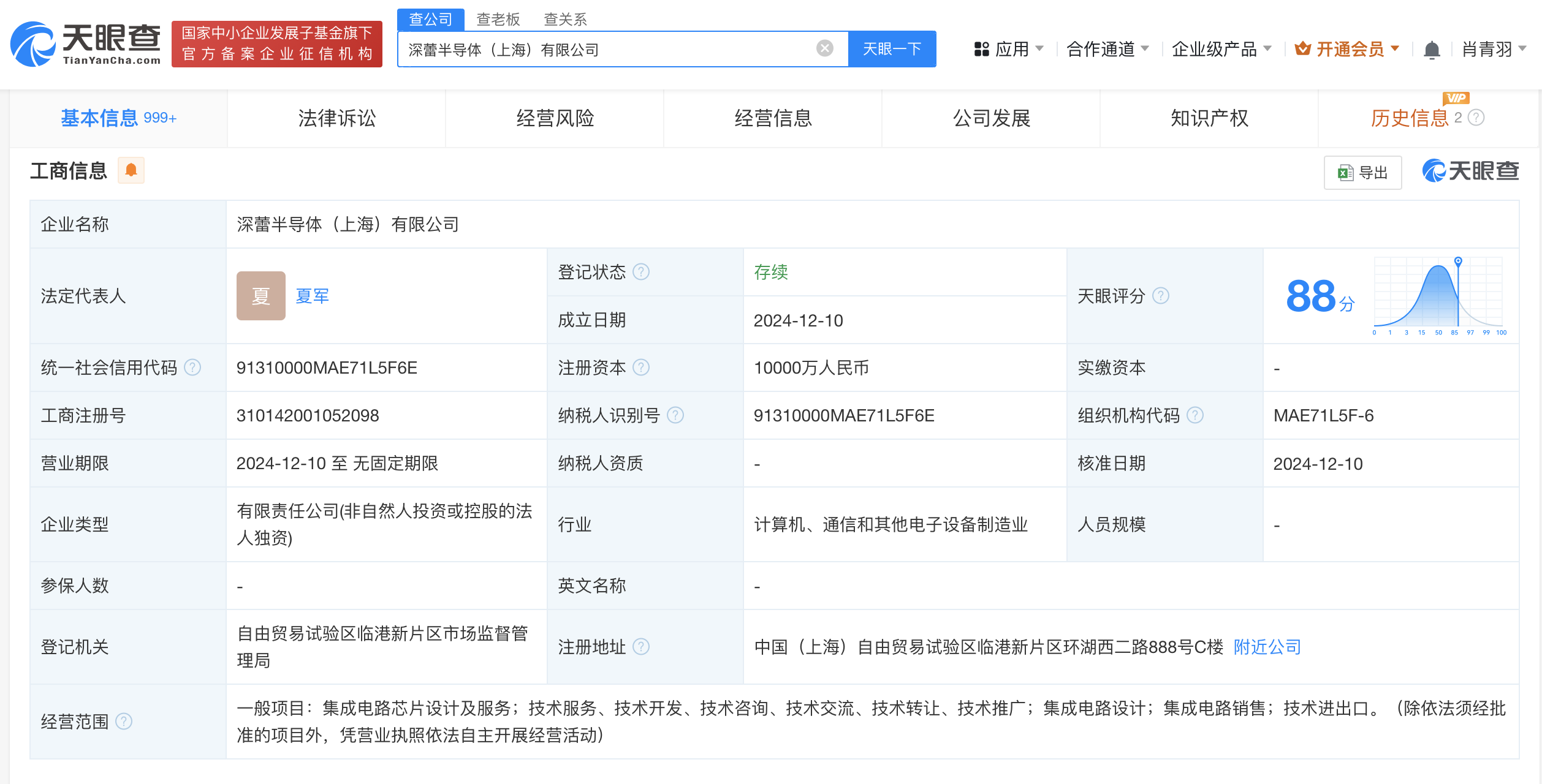Click help icon beside 经营范围
Image resolution: width=1542 pixels, height=784 pixels.
tap(124, 722)
